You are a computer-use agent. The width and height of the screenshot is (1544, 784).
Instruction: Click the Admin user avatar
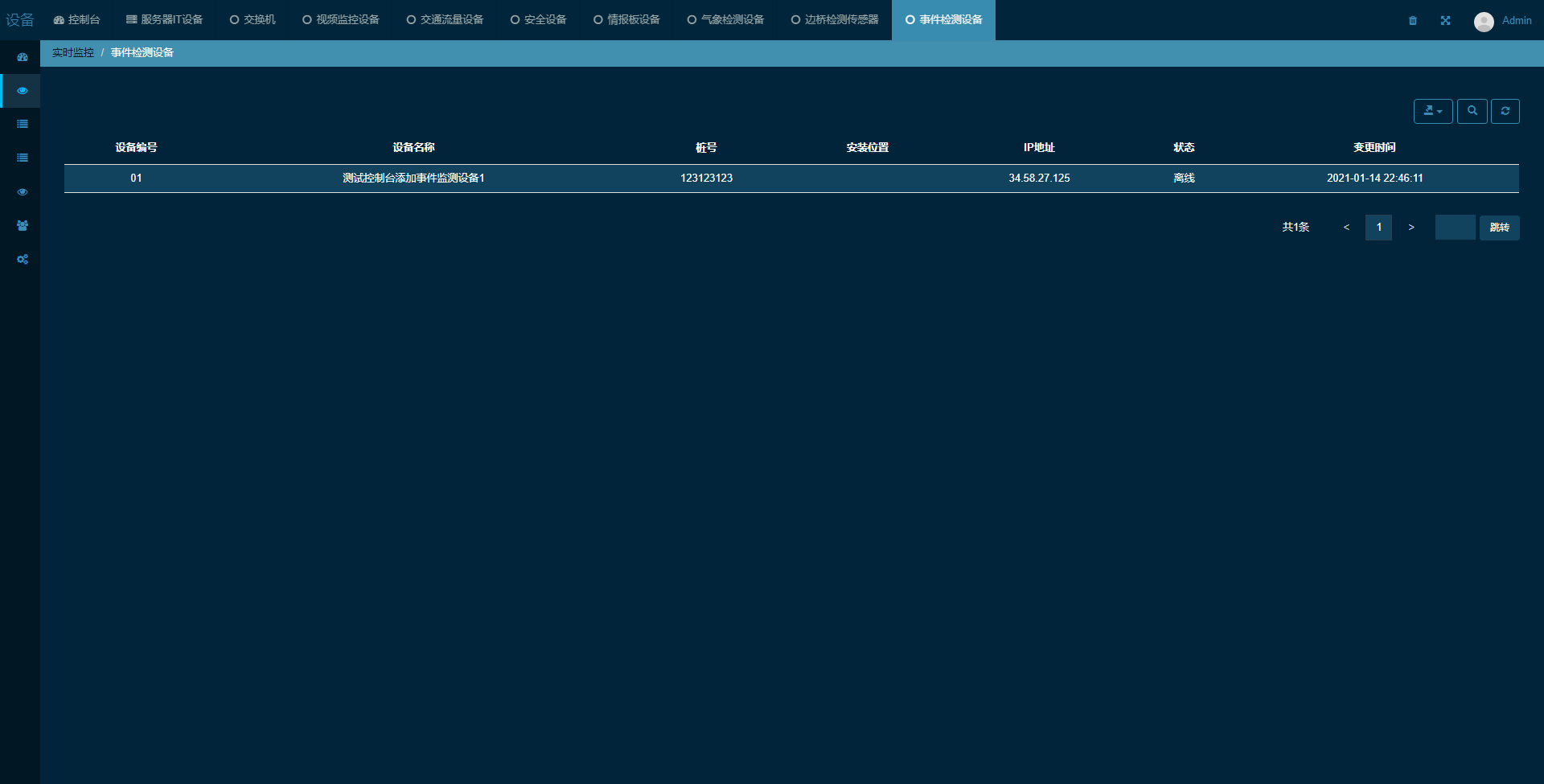(x=1484, y=22)
